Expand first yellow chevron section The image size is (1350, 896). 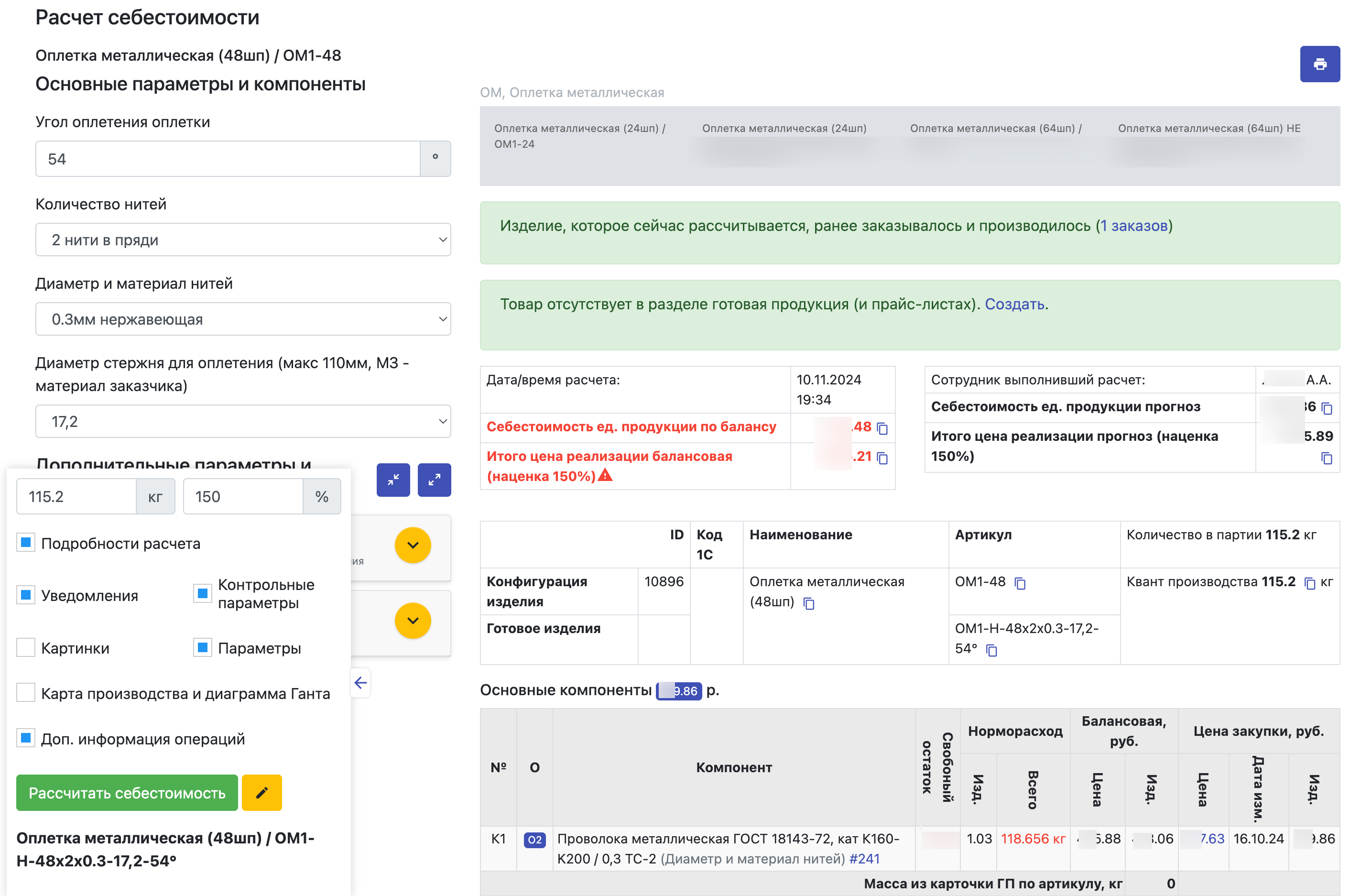(x=413, y=545)
